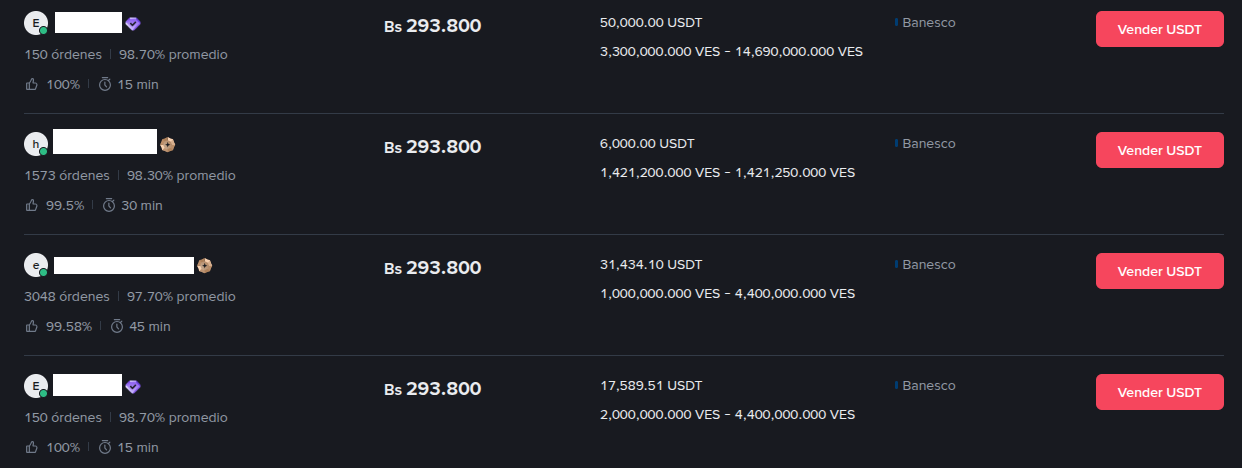Click the lowercase "e" seller avatar icon
This screenshot has height=468, width=1242.
click(36, 265)
